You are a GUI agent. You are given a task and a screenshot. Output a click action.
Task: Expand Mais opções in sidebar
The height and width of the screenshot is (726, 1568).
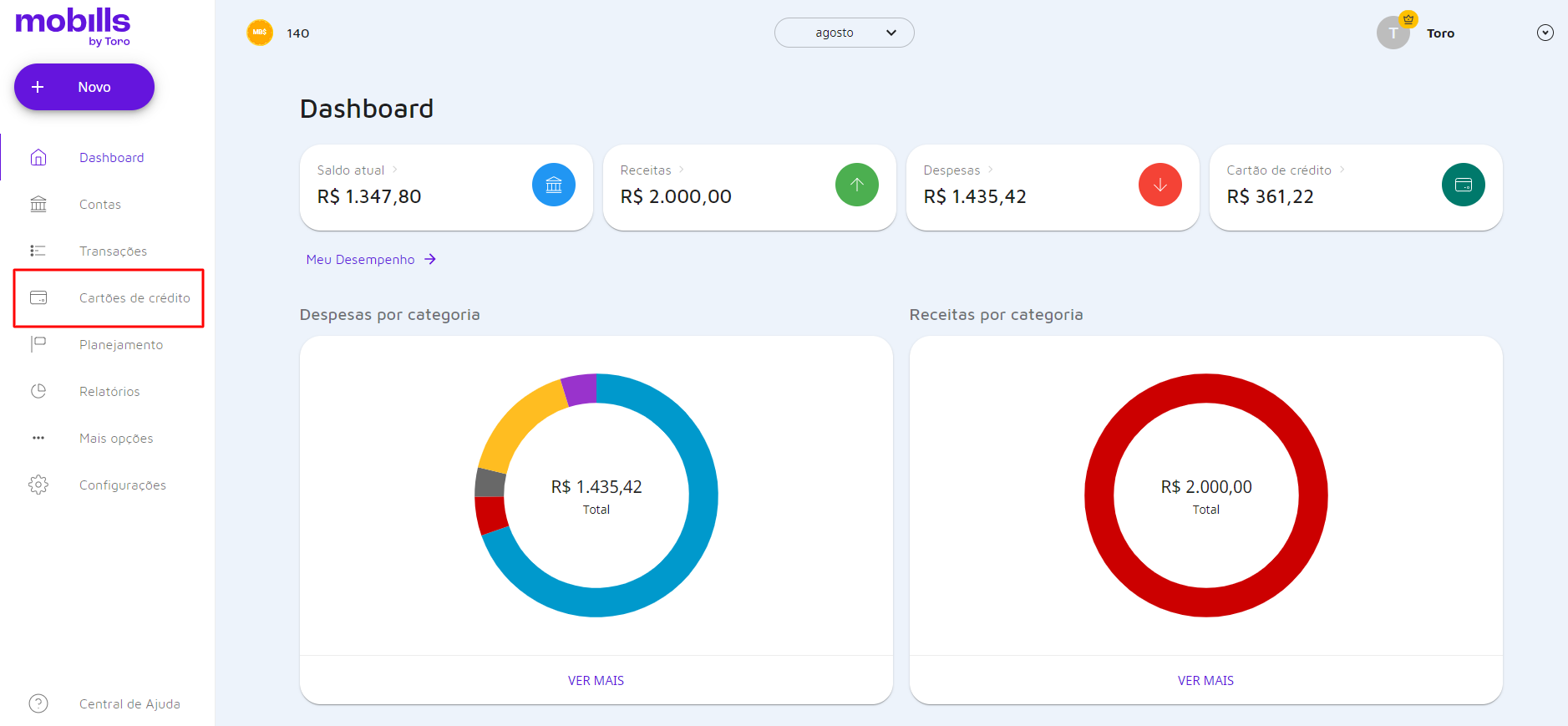tap(115, 438)
